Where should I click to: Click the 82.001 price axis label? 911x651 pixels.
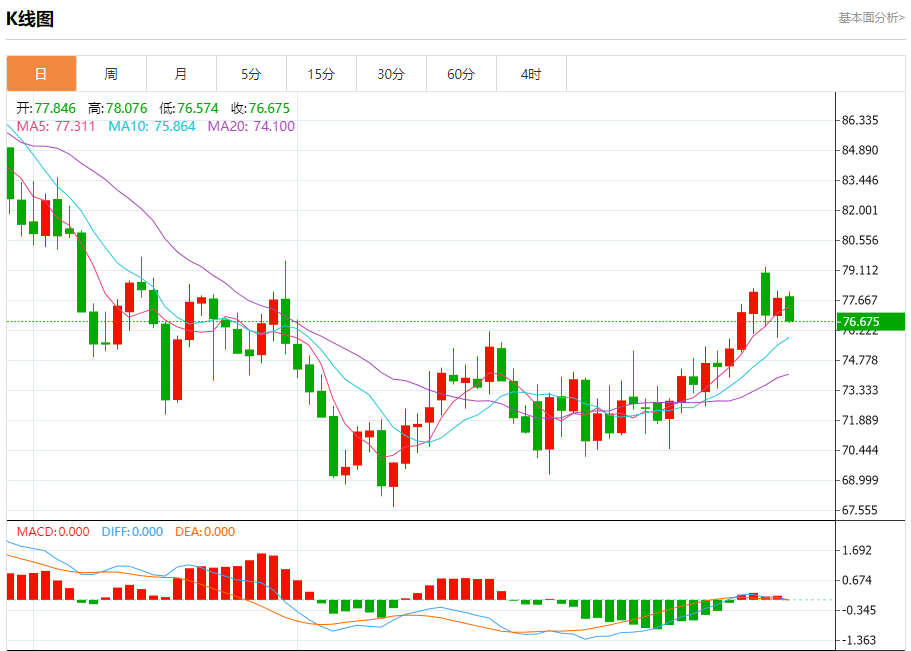tap(860, 210)
